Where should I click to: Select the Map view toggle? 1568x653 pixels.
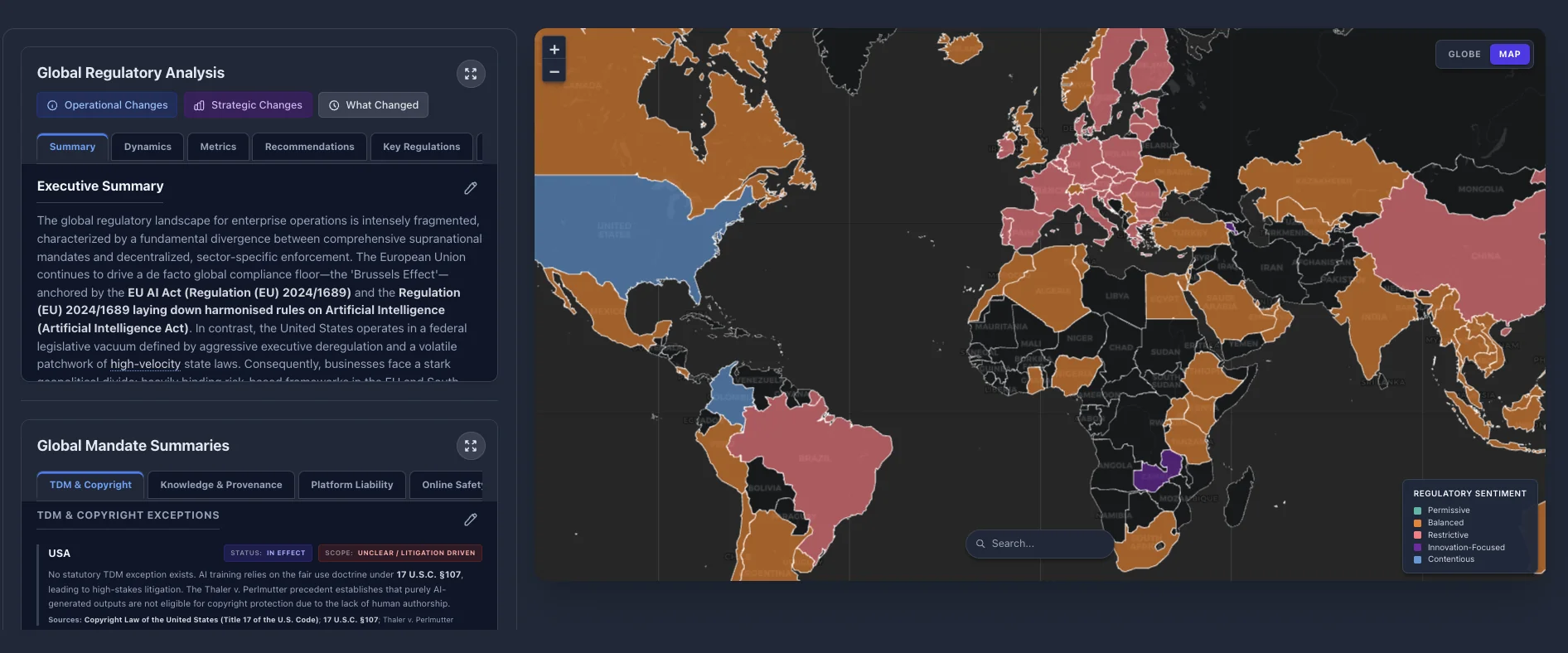(1509, 54)
